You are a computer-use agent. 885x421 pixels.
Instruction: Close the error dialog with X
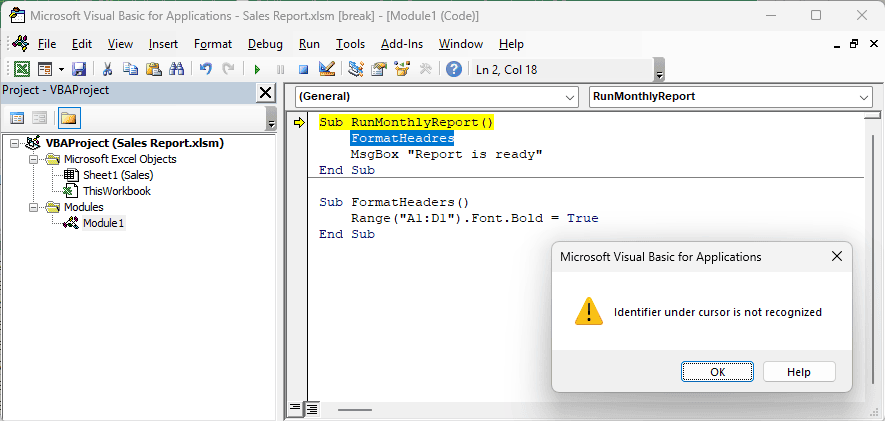pos(836,257)
